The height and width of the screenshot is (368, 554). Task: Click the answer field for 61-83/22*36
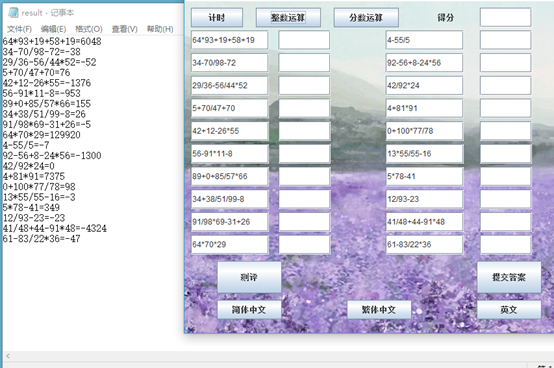point(505,244)
